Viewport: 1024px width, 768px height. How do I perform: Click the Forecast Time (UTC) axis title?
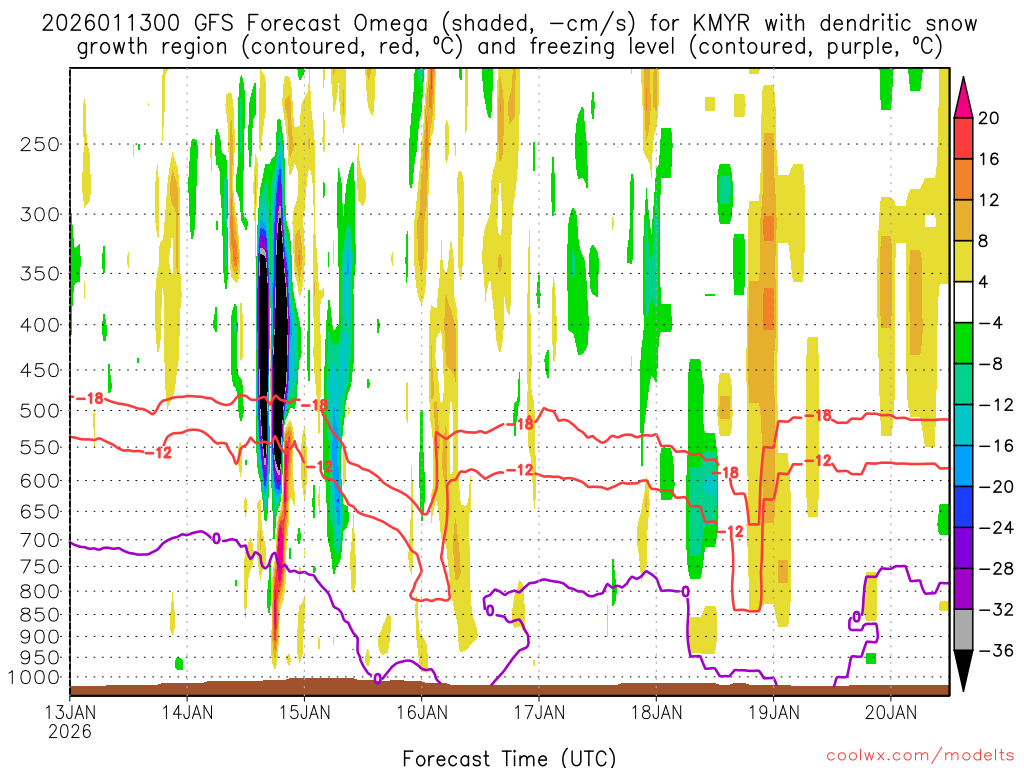click(509, 758)
